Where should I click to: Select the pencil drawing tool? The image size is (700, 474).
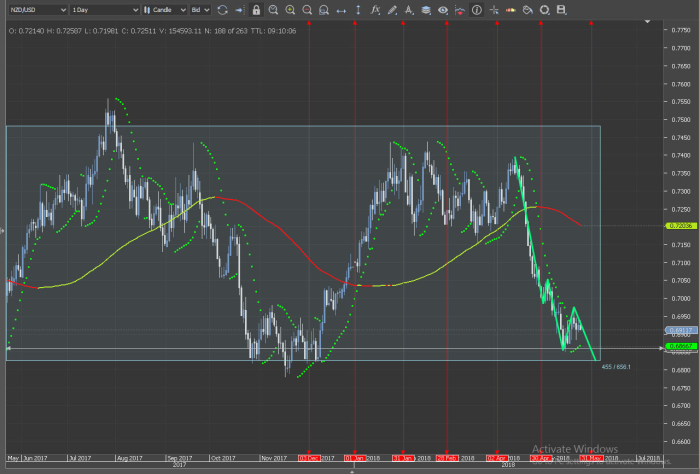(392, 10)
